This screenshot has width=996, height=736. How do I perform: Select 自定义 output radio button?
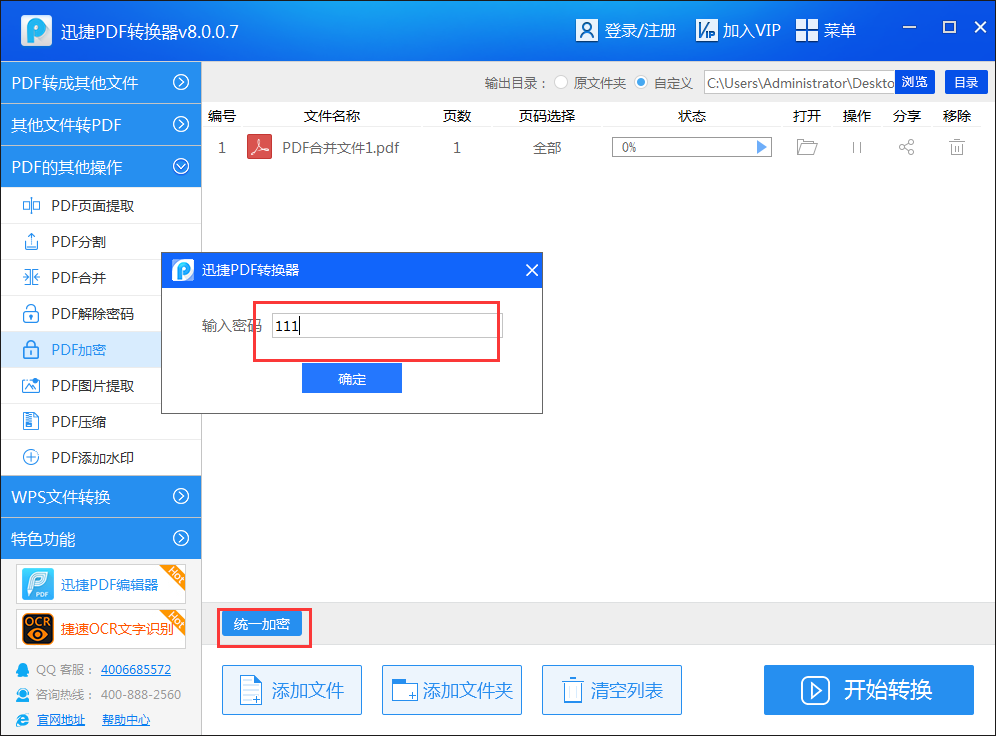tap(641, 83)
